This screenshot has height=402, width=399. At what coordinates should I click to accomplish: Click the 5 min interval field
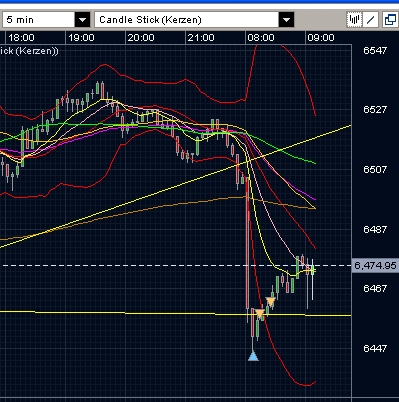[x=39, y=20]
